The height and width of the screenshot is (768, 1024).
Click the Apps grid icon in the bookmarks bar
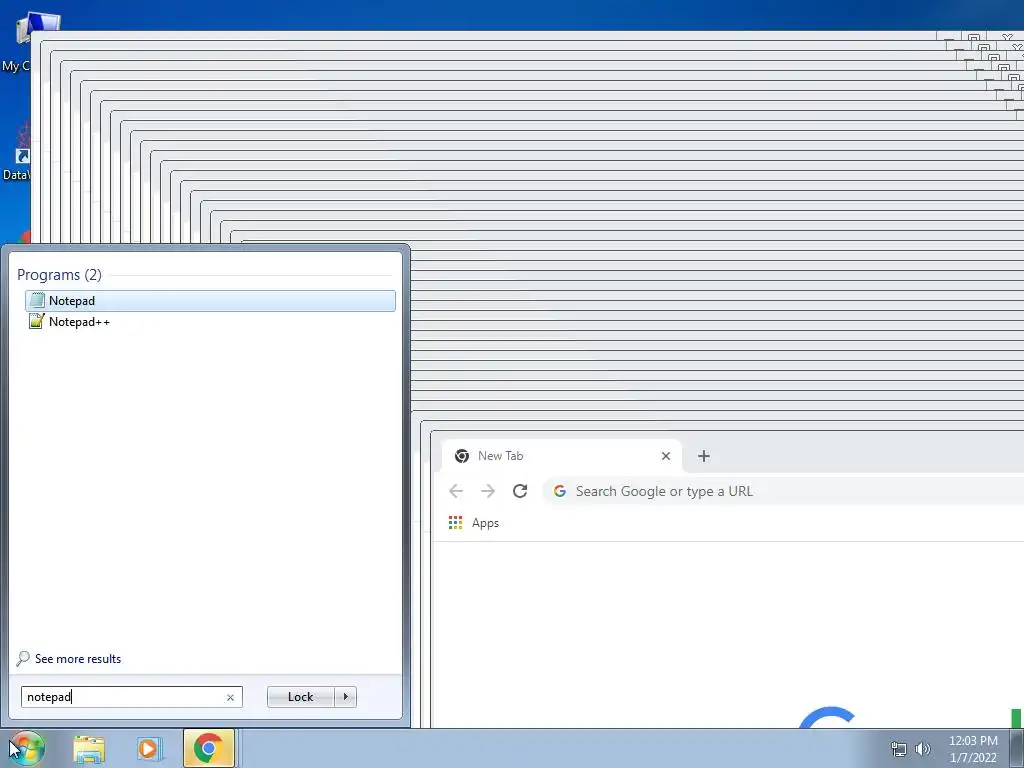coord(455,522)
